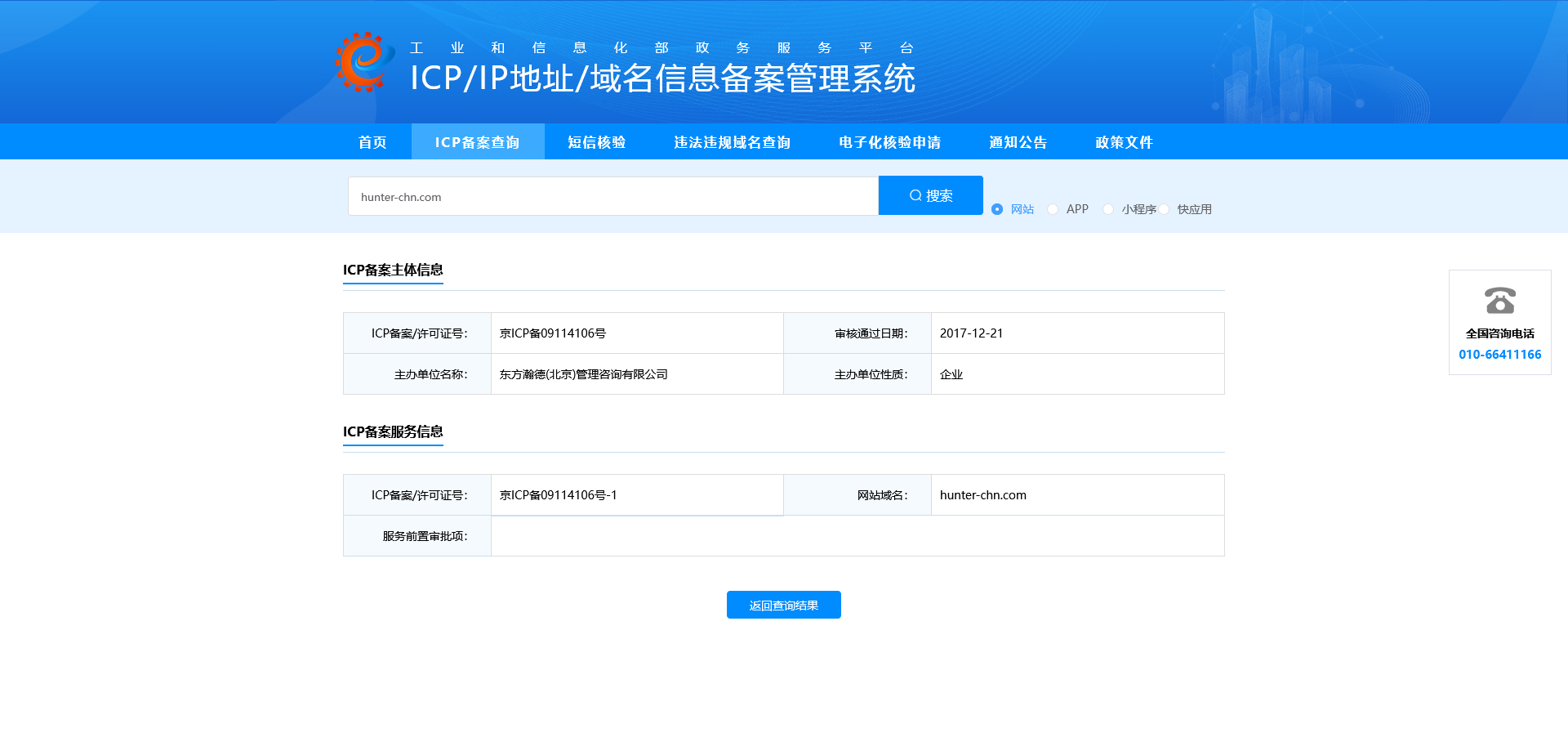Switch to the ICP备案查询 tab
The image size is (1568, 751).
pyautogui.click(x=478, y=141)
